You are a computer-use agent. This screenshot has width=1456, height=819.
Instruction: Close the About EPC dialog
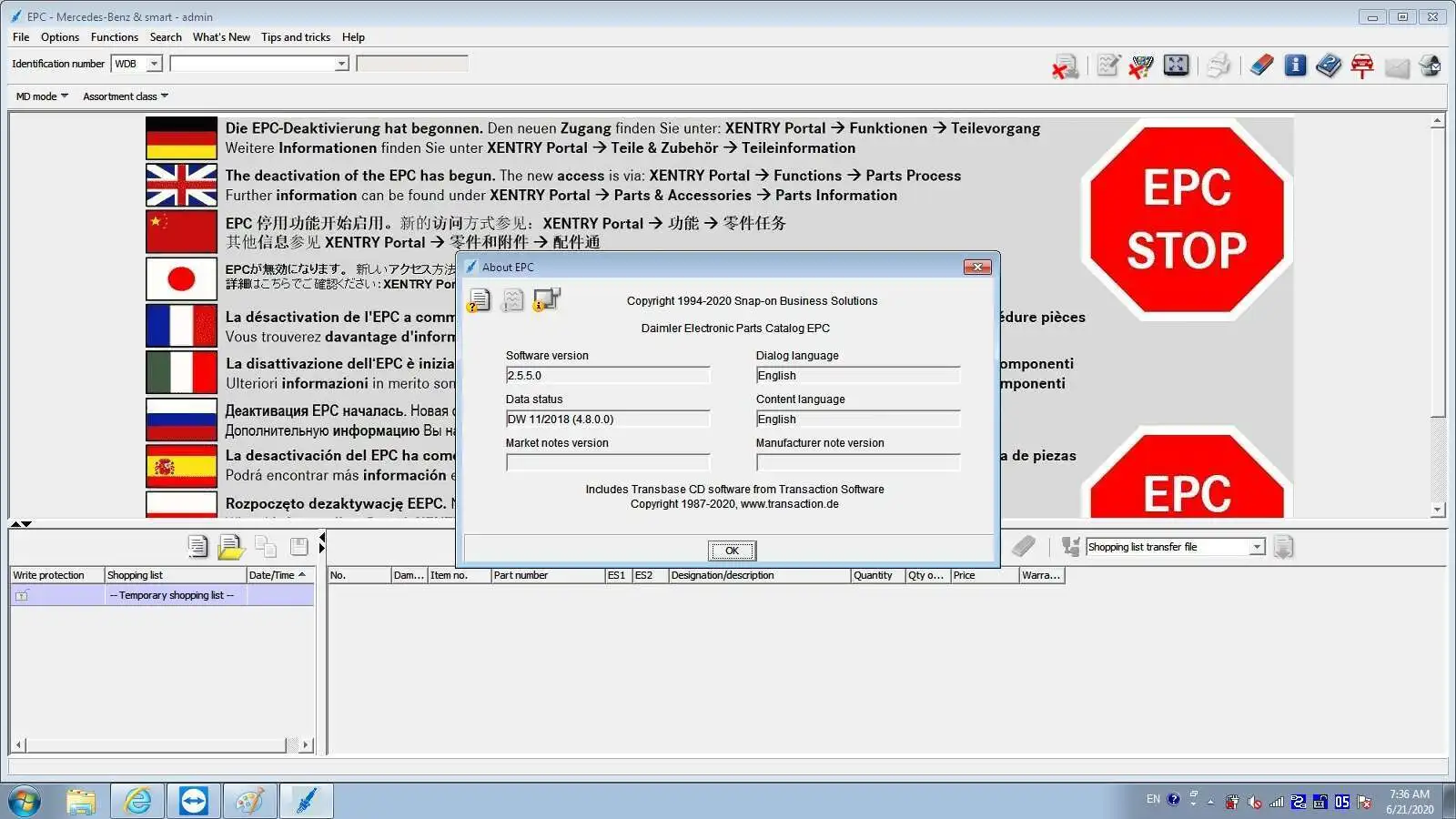pyautogui.click(x=976, y=267)
